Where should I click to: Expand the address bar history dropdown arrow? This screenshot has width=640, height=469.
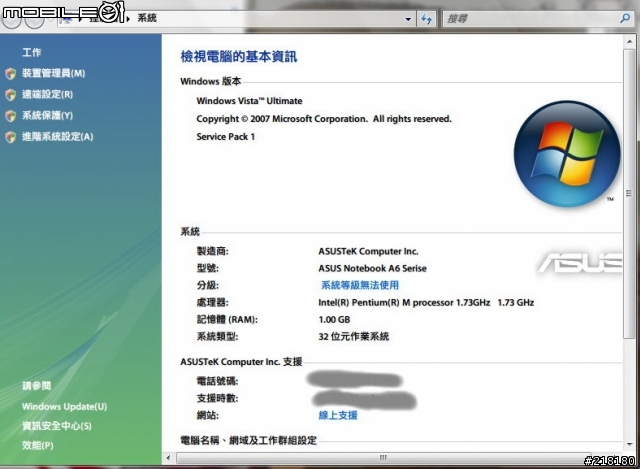pyautogui.click(x=408, y=19)
